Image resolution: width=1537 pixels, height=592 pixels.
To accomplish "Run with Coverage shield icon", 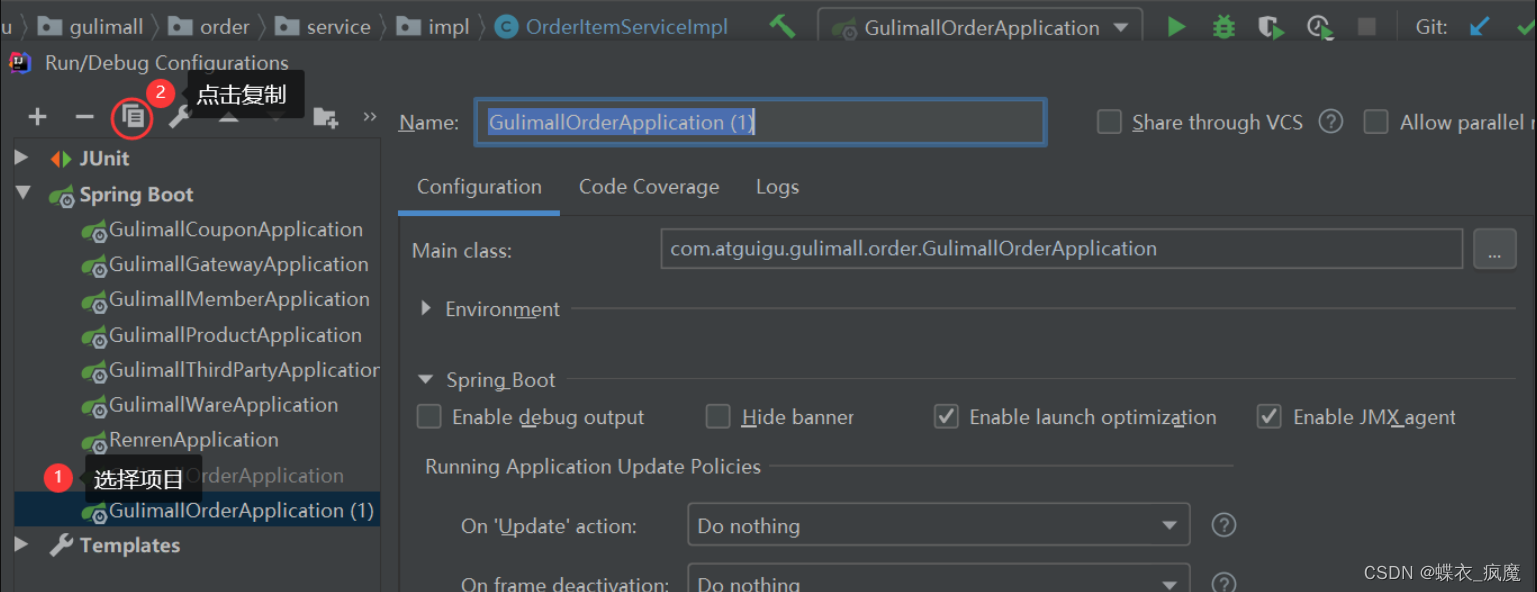I will pos(1270,27).
